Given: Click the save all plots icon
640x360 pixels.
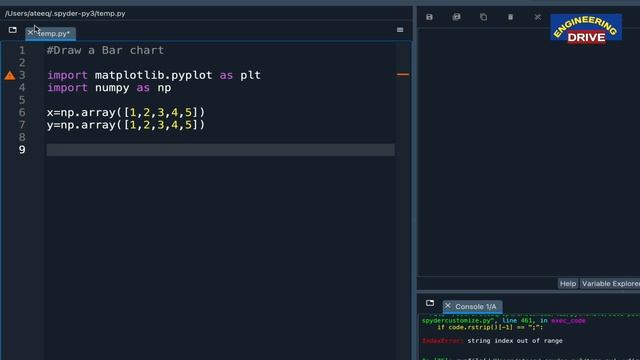Looking at the screenshot, I should 456,17.
